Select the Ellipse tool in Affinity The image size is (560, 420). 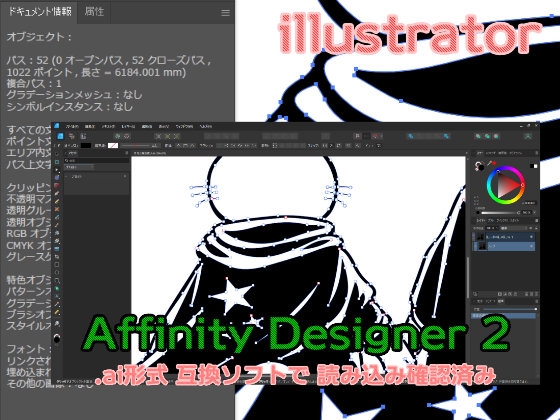[x=57, y=272]
